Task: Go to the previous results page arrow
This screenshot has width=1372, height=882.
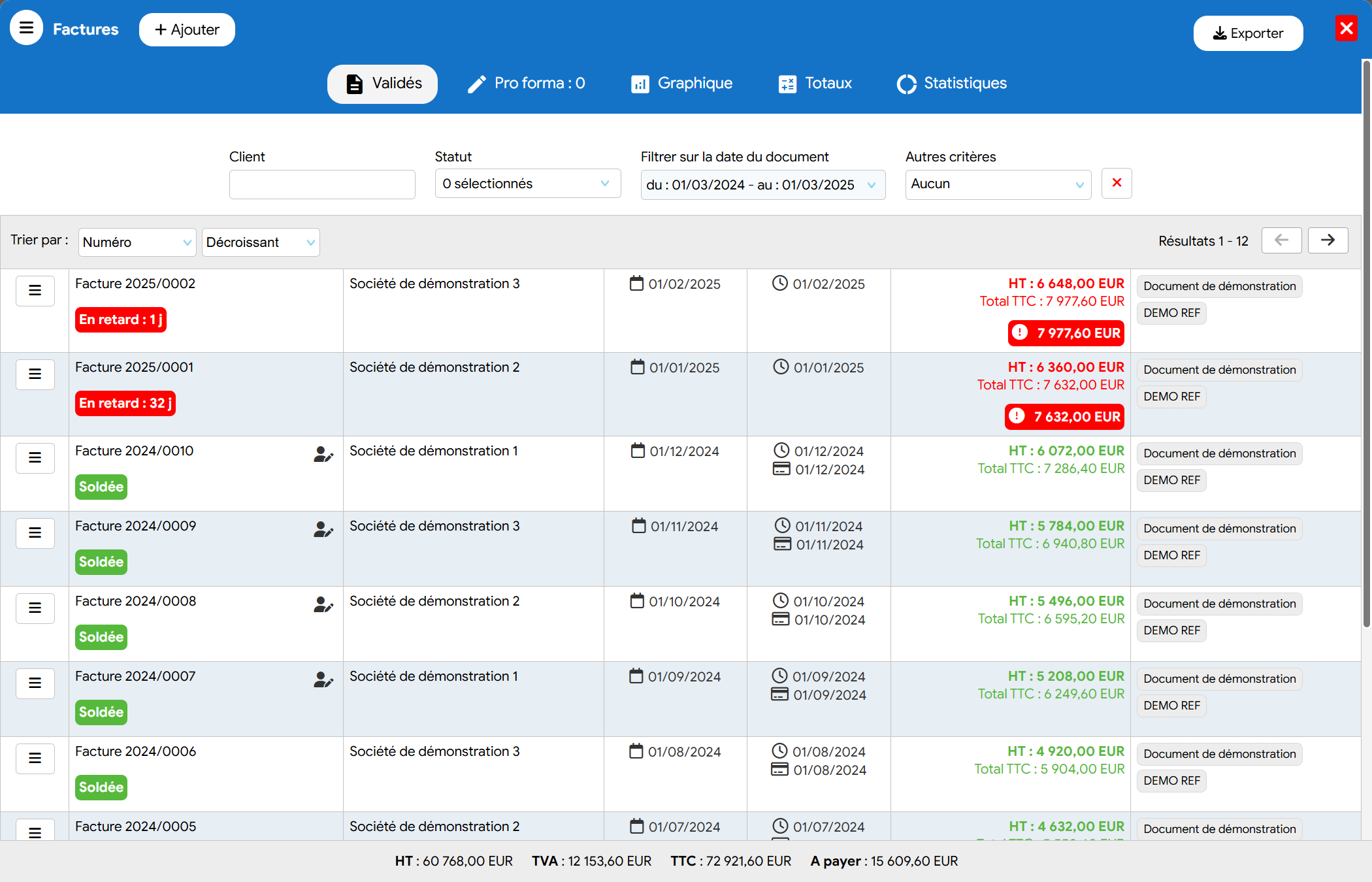Action: click(1281, 240)
